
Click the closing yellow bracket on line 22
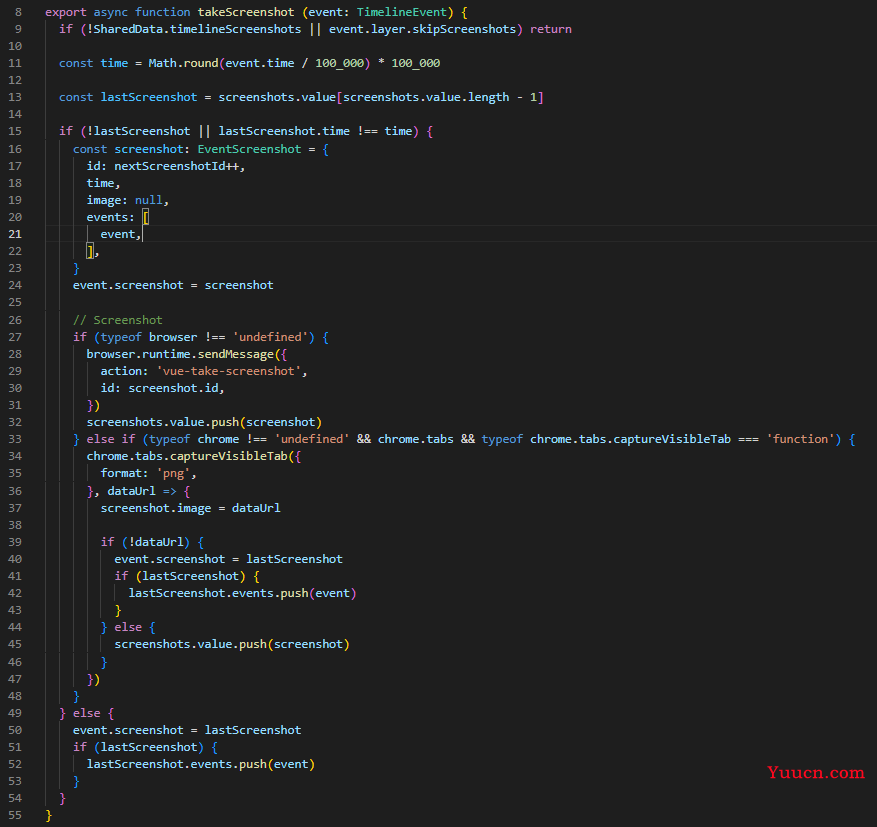[90, 252]
